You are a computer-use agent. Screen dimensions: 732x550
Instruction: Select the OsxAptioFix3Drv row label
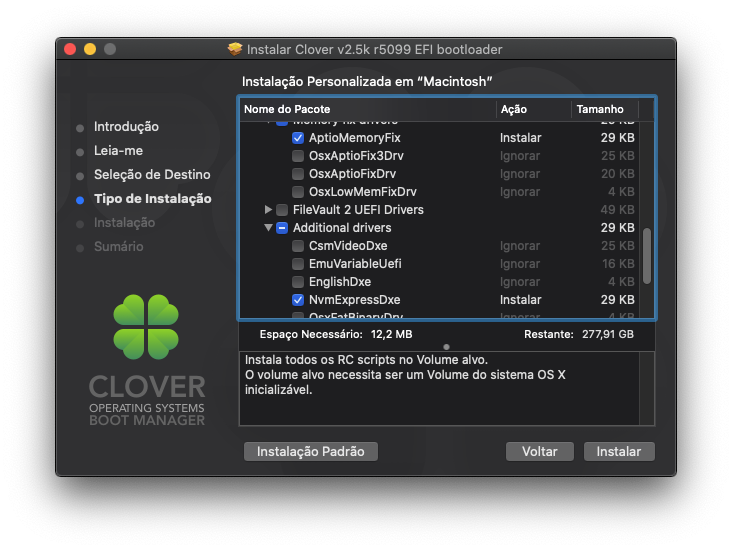pyautogui.click(x=356, y=156)
